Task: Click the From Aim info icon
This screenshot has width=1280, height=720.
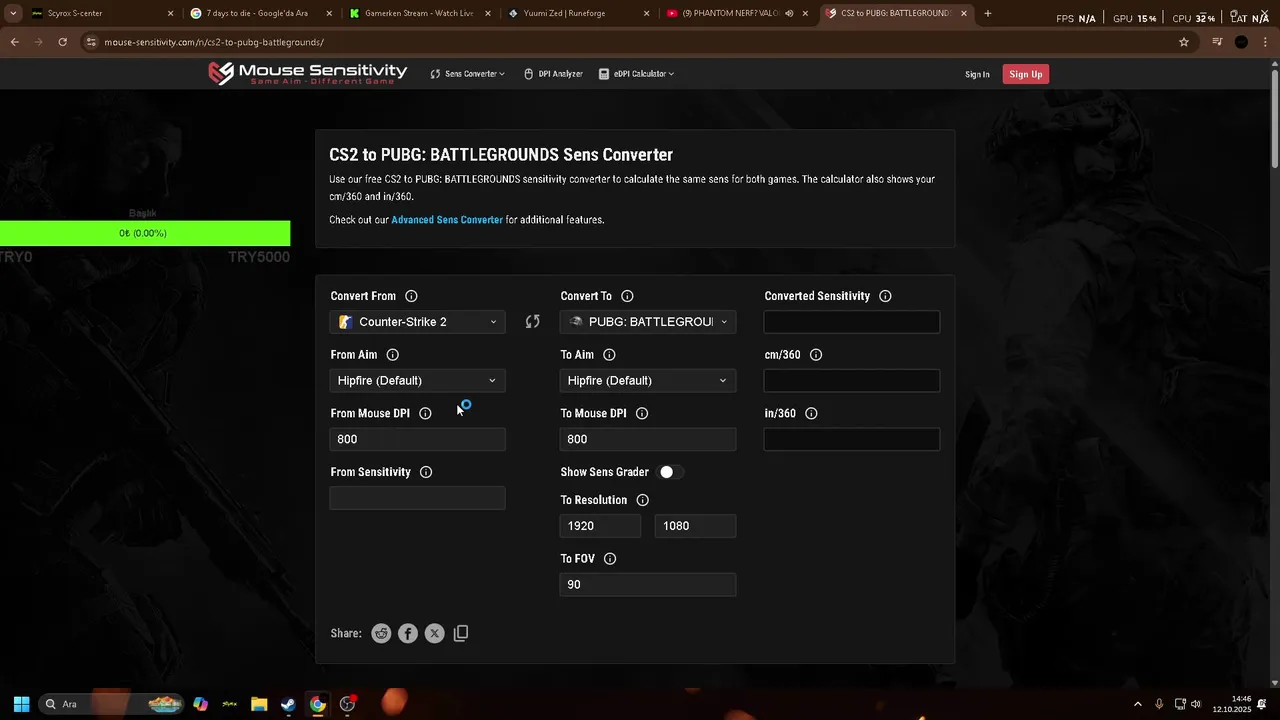Action: point(392,355)
